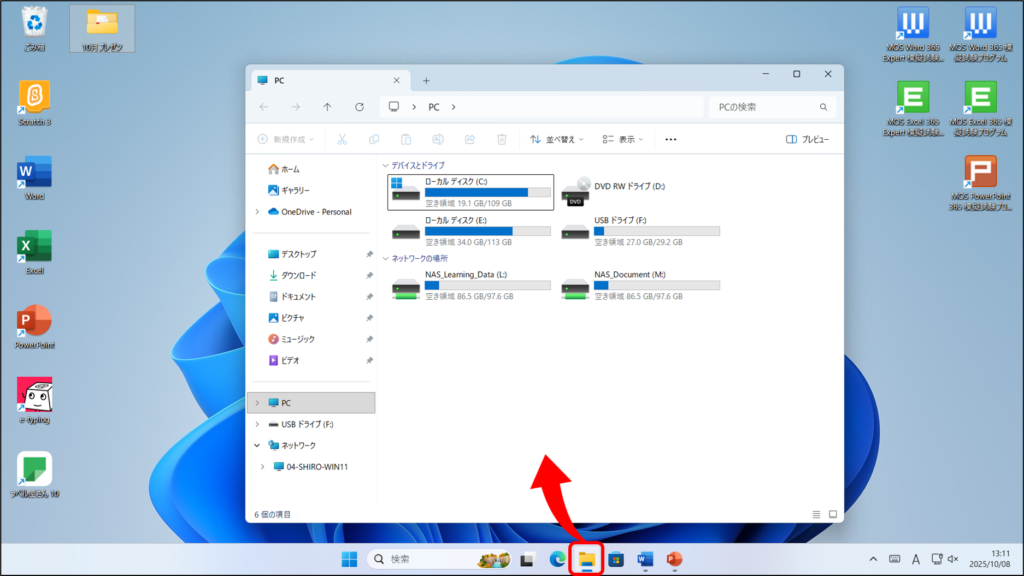Switch to the details view layout icon
The width and height of the screenshot is (1024, 576).
(x=816, y=514)
